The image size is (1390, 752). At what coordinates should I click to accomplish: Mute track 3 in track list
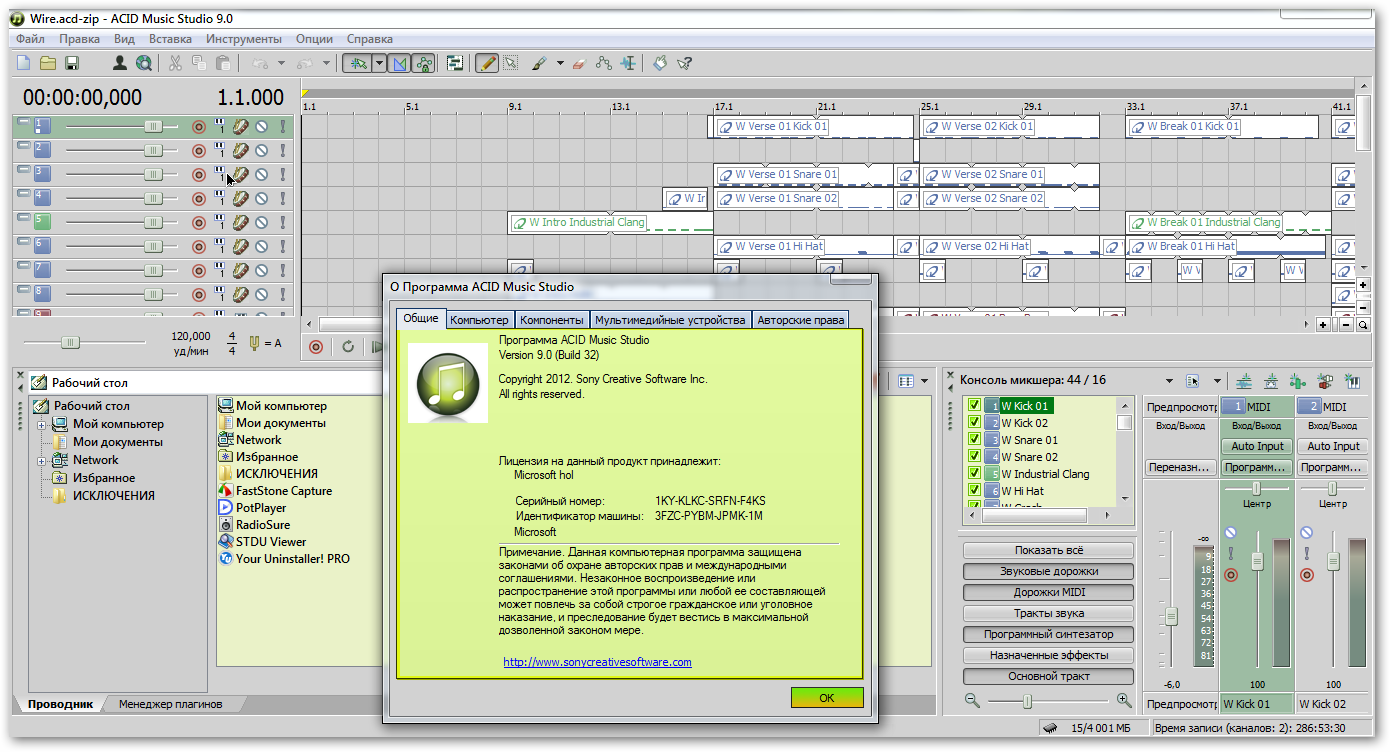pyautogui.click(x=261, y=174)
